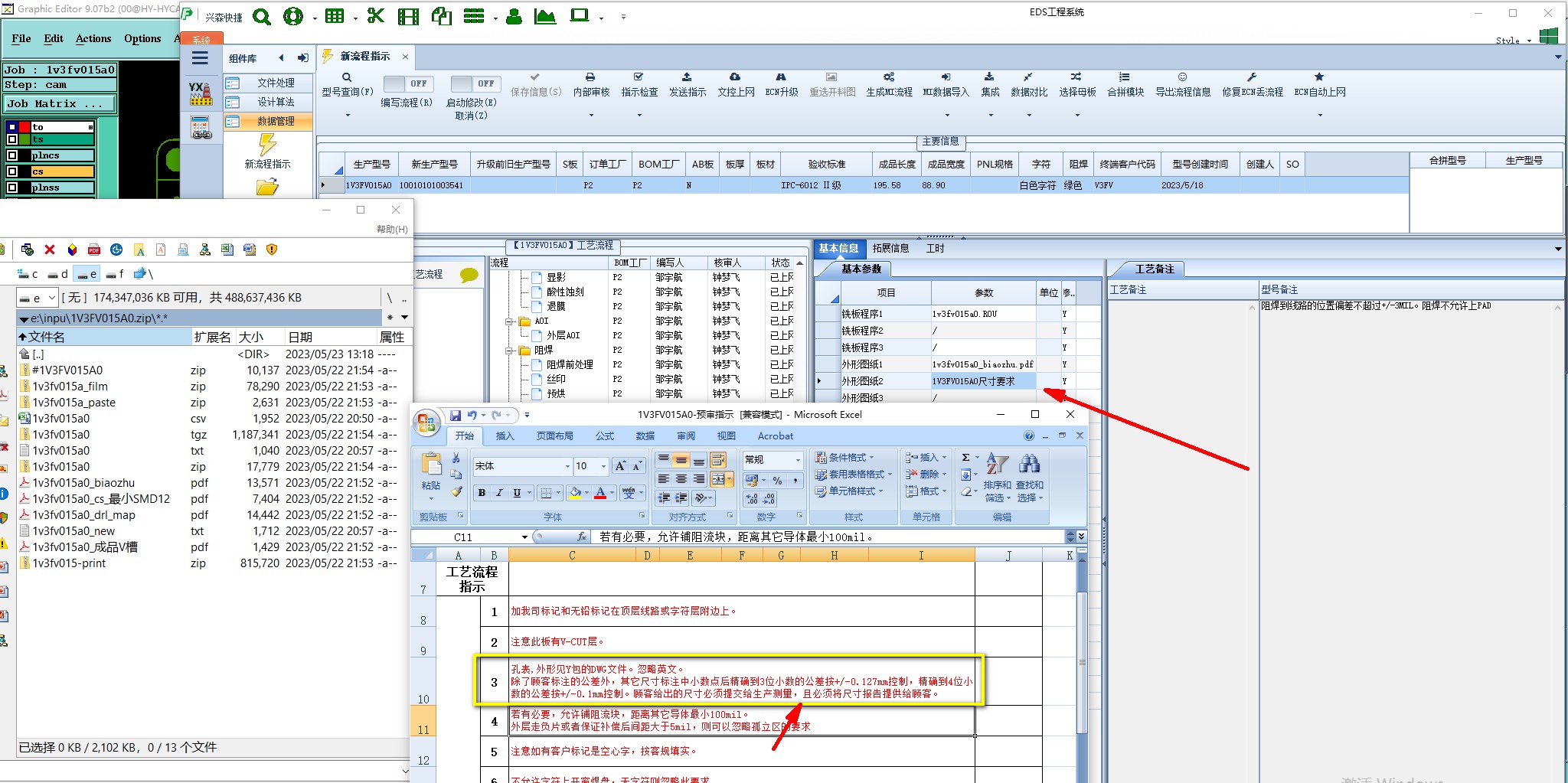The width and height of the screenshot is (1568, 783).
Task: Toggle the 'plncs' layer checkbox in Graphic Editor
Action: click(x=12, y=155)
